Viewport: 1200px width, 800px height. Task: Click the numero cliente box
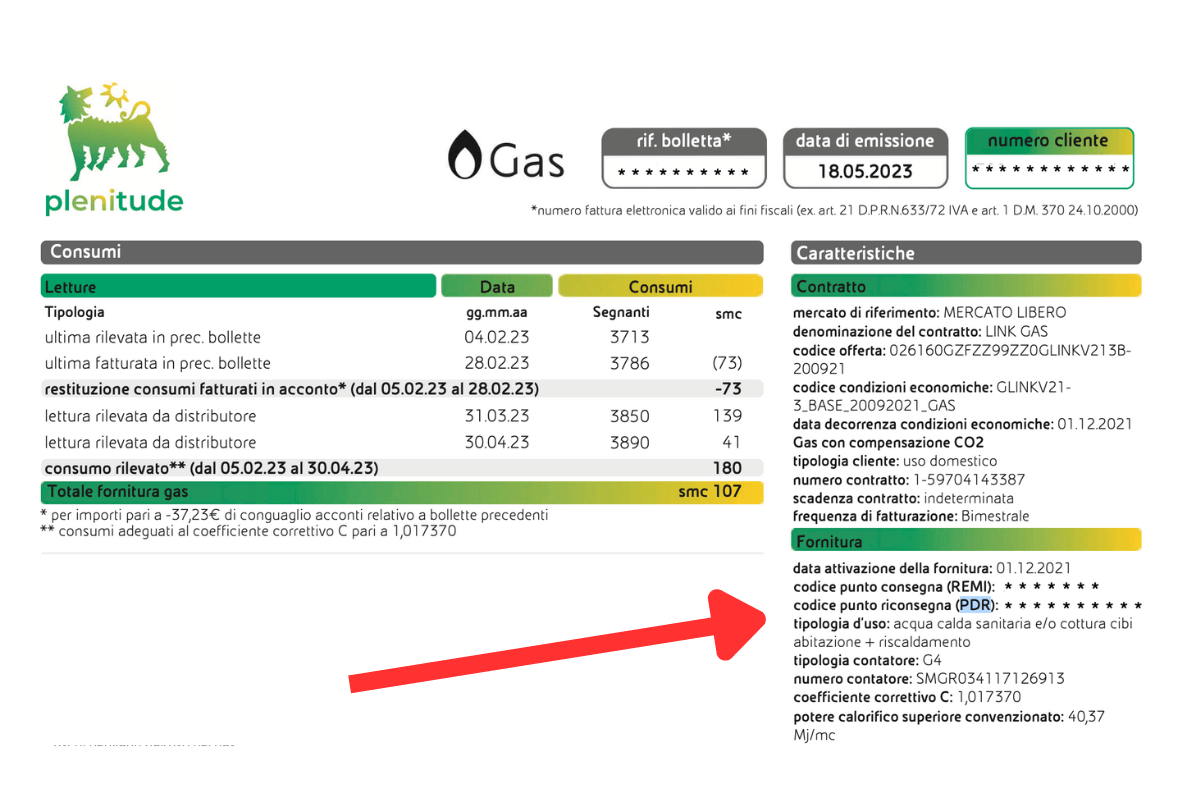point(1049,158)
